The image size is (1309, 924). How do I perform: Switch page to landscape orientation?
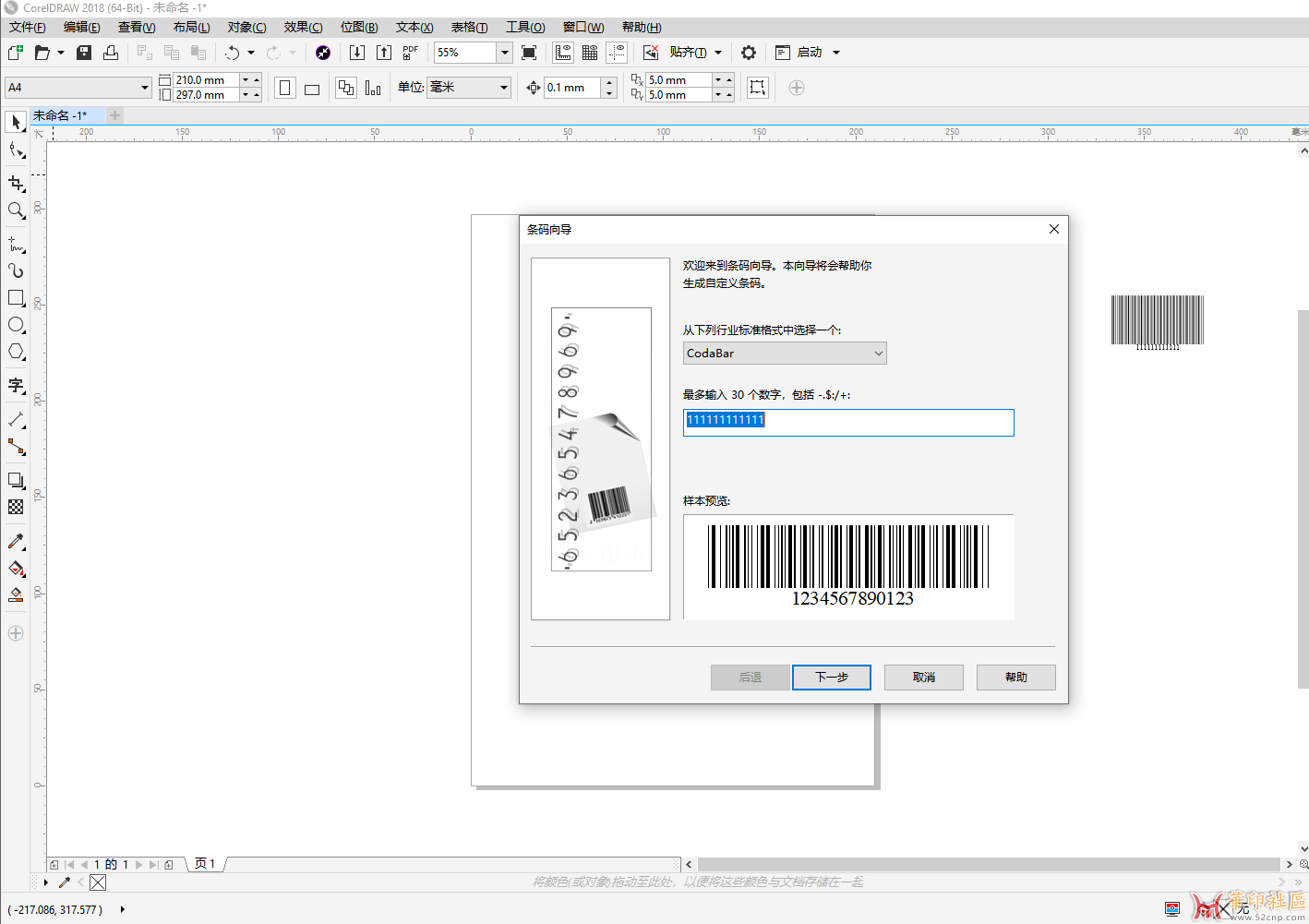pyautogui.click(x=312, y=89)
